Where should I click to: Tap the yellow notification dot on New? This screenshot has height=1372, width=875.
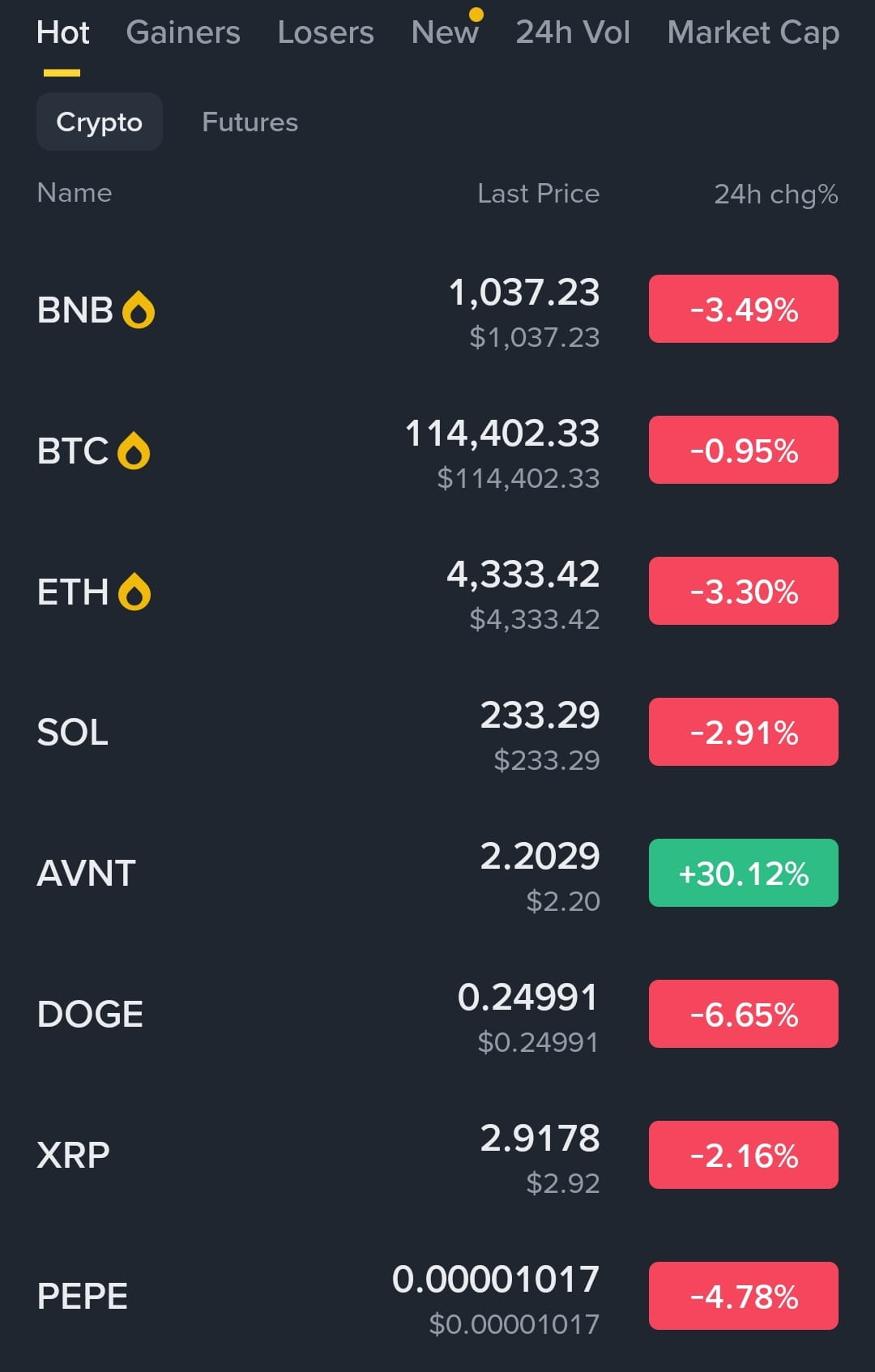(x=476, y=14)
